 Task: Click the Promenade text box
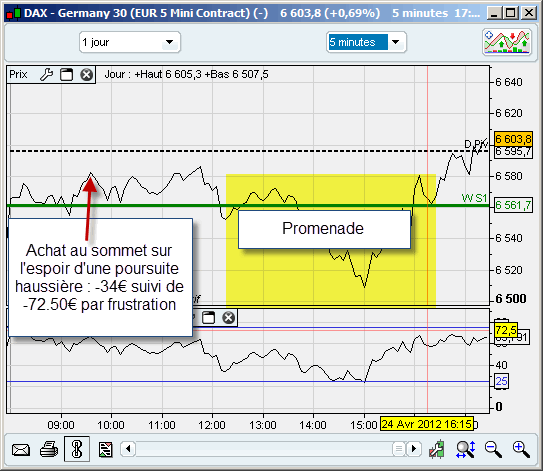pos(324,229)
